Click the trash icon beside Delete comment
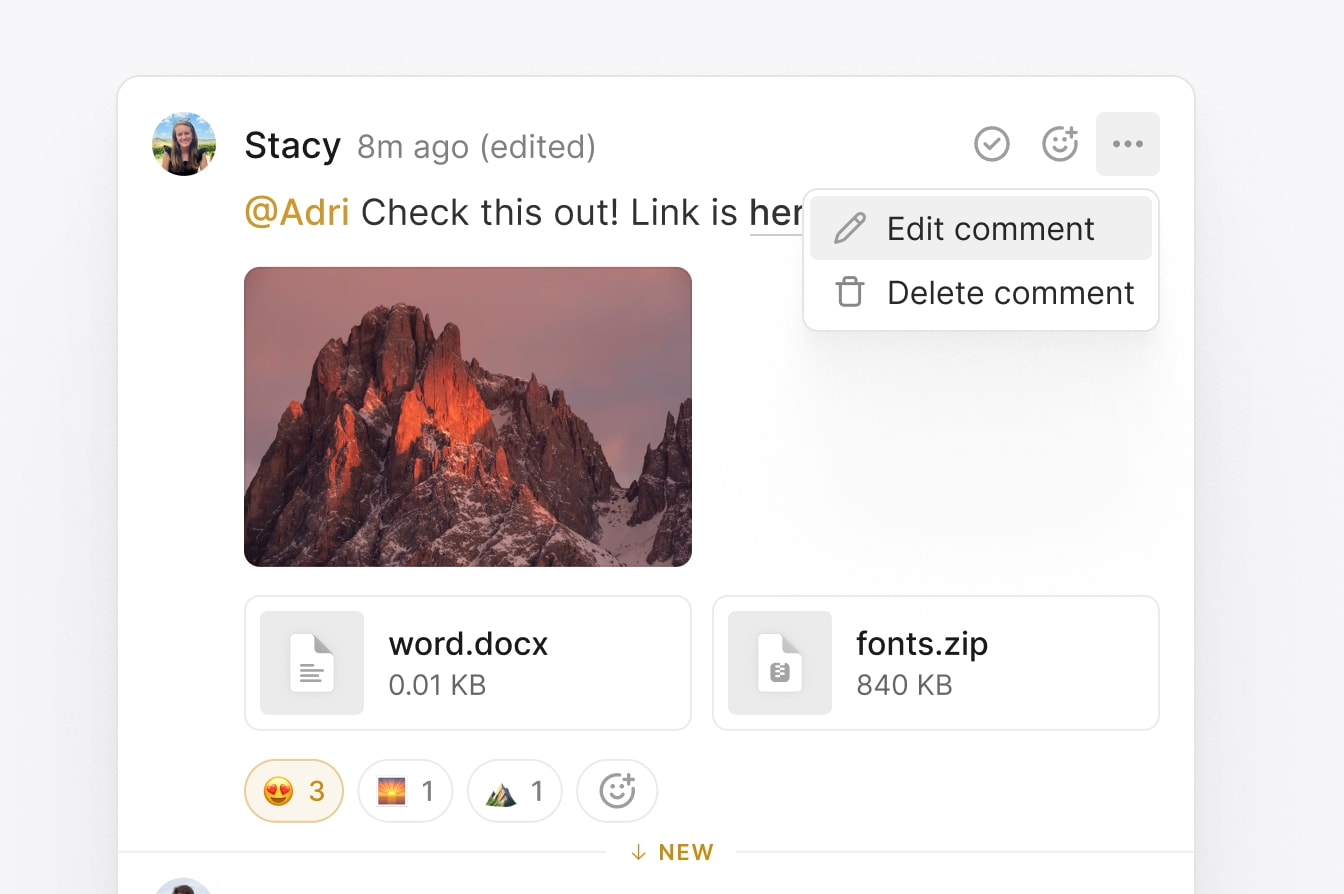The width and height of the screenshot is (1344, 894). 849,292
